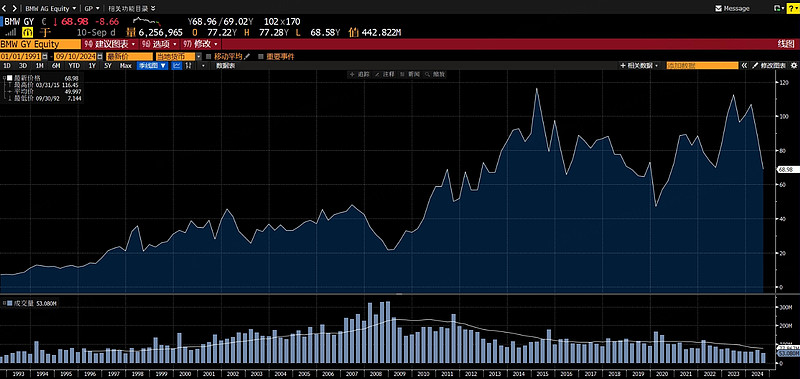
Task: Click the 53.080M volume tag on axis
Action: point(787,353)
